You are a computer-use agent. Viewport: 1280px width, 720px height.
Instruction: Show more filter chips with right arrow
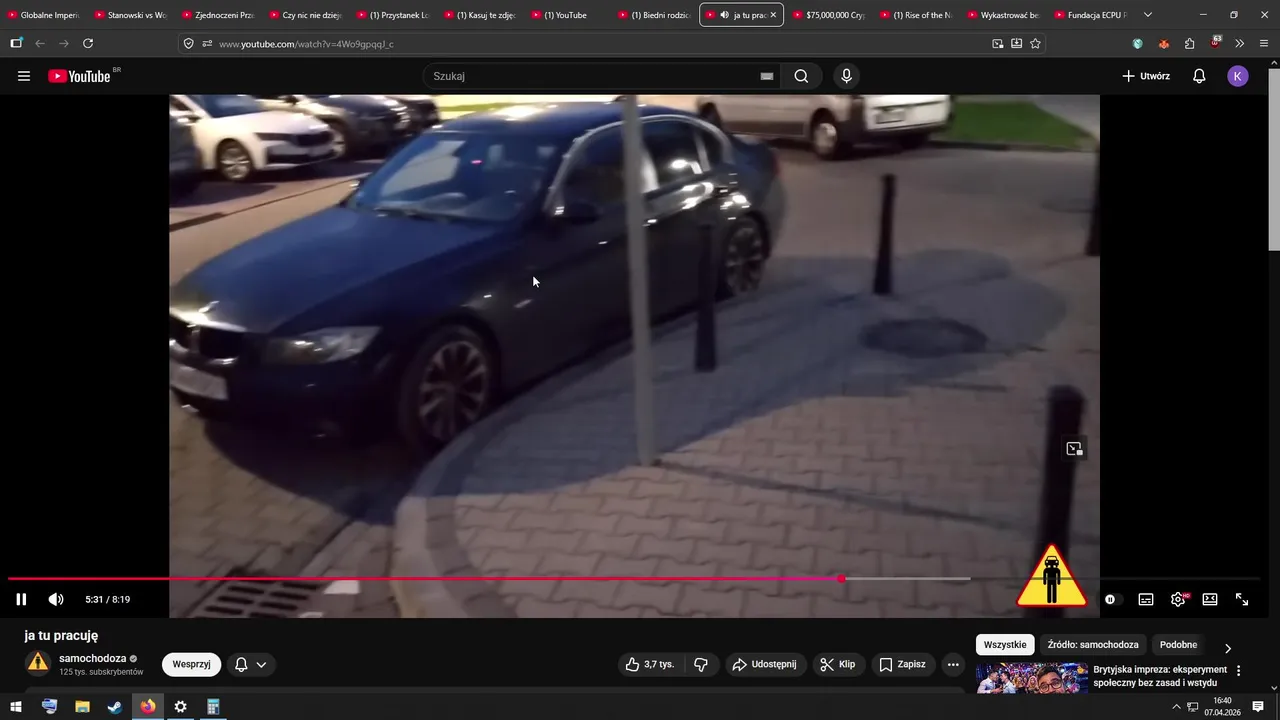(x=1228, y=648)
